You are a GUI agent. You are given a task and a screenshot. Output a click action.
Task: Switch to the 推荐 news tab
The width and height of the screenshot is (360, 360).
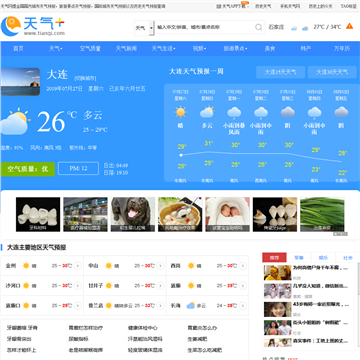pyautogui.click(x=274, y=258)
